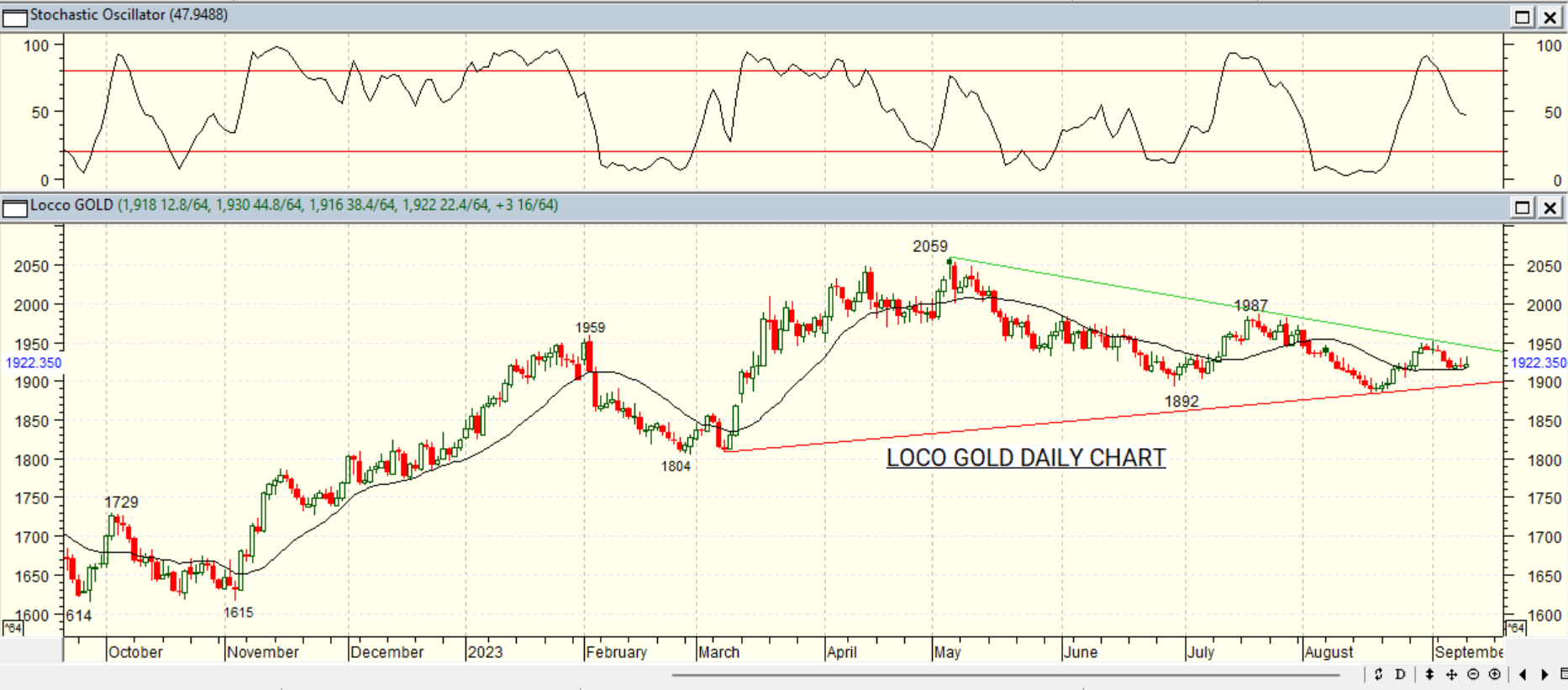Click the 1729 price label
This screenshot has width=1568, height=690.
click(121, 503)
